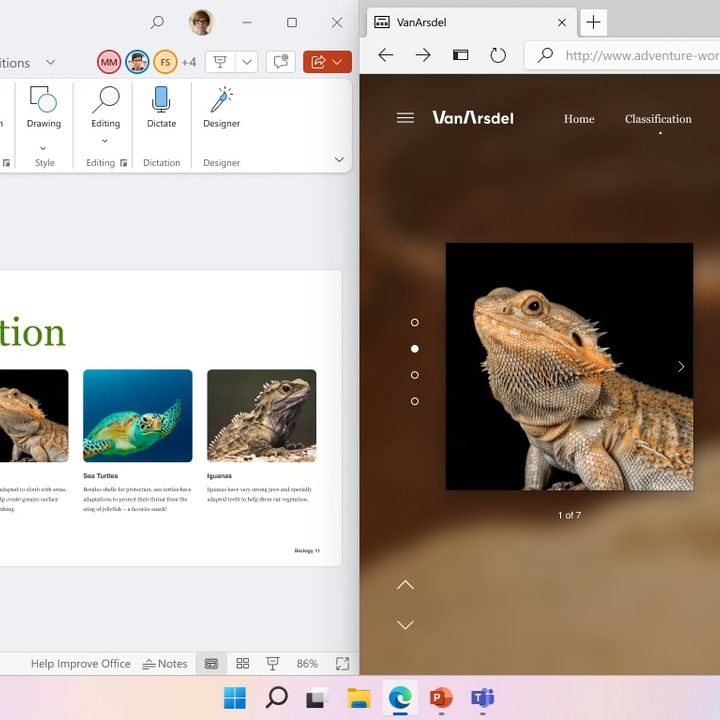The image size is (720, 720).
Task: Open taskbar Search
Action: tap(277, 698)
